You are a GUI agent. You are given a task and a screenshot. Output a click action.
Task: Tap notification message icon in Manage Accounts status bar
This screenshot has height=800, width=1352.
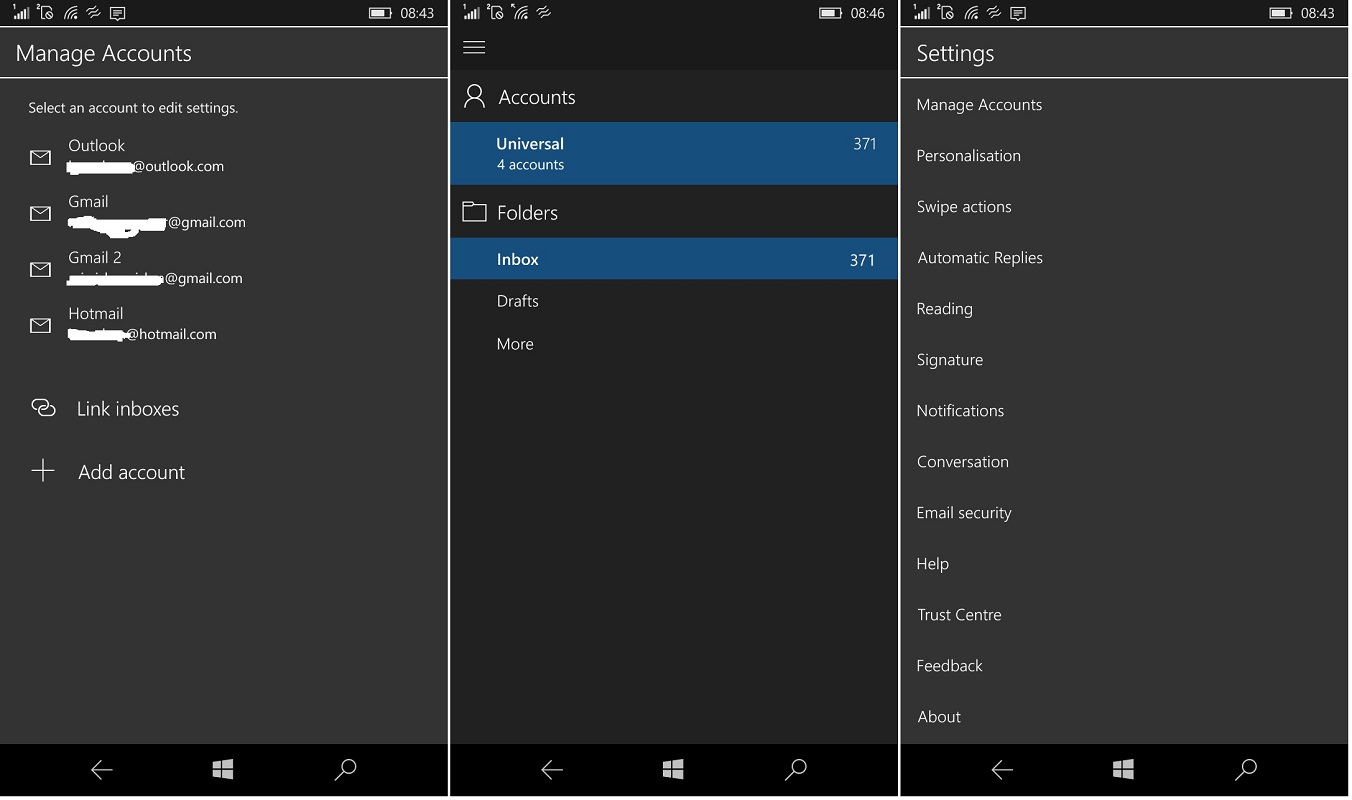tap(118, 13)
